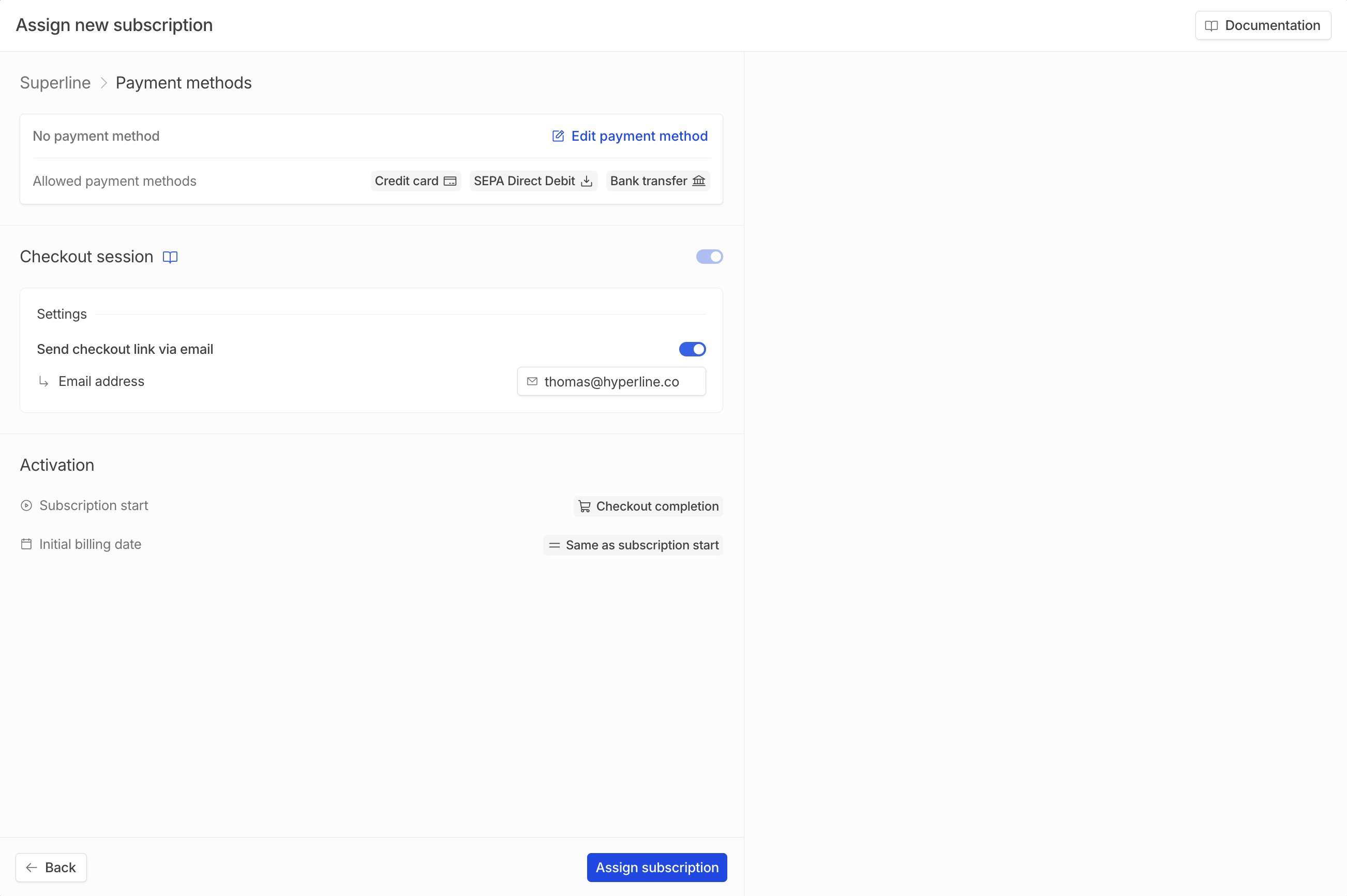Open the Same as subscription start selector

tap(633, 545)
